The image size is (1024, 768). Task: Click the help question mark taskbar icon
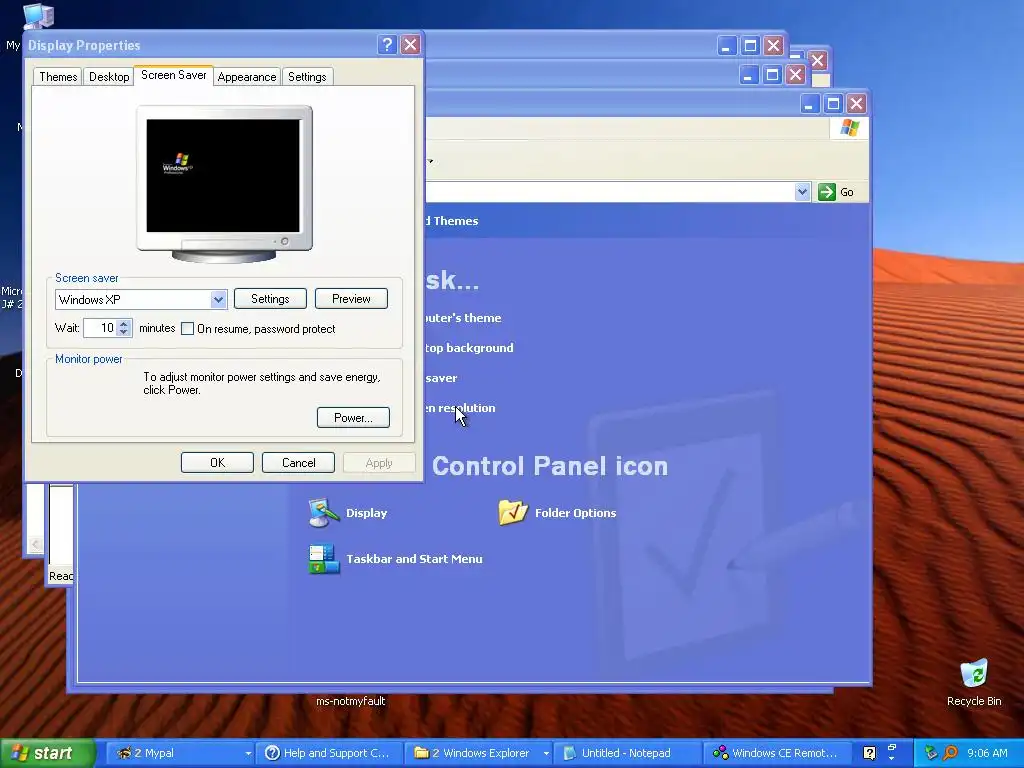pos(869,753)
